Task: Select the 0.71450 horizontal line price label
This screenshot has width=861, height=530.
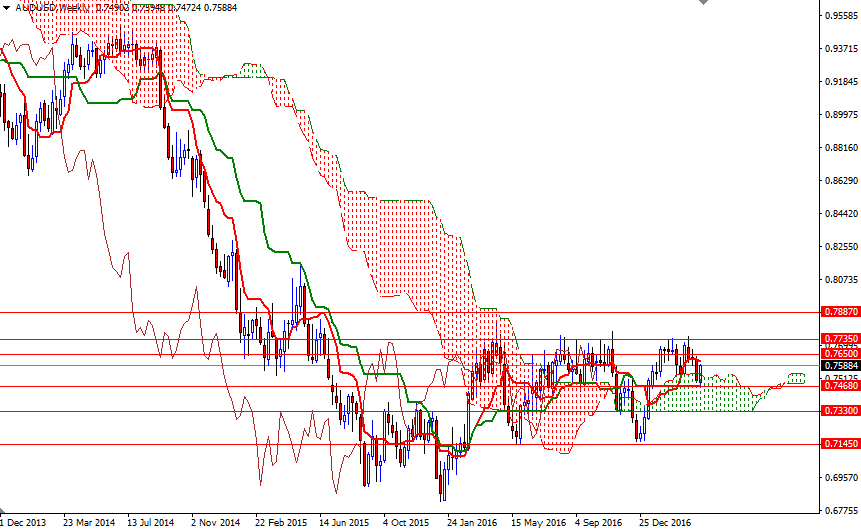Action: [841, 444]
